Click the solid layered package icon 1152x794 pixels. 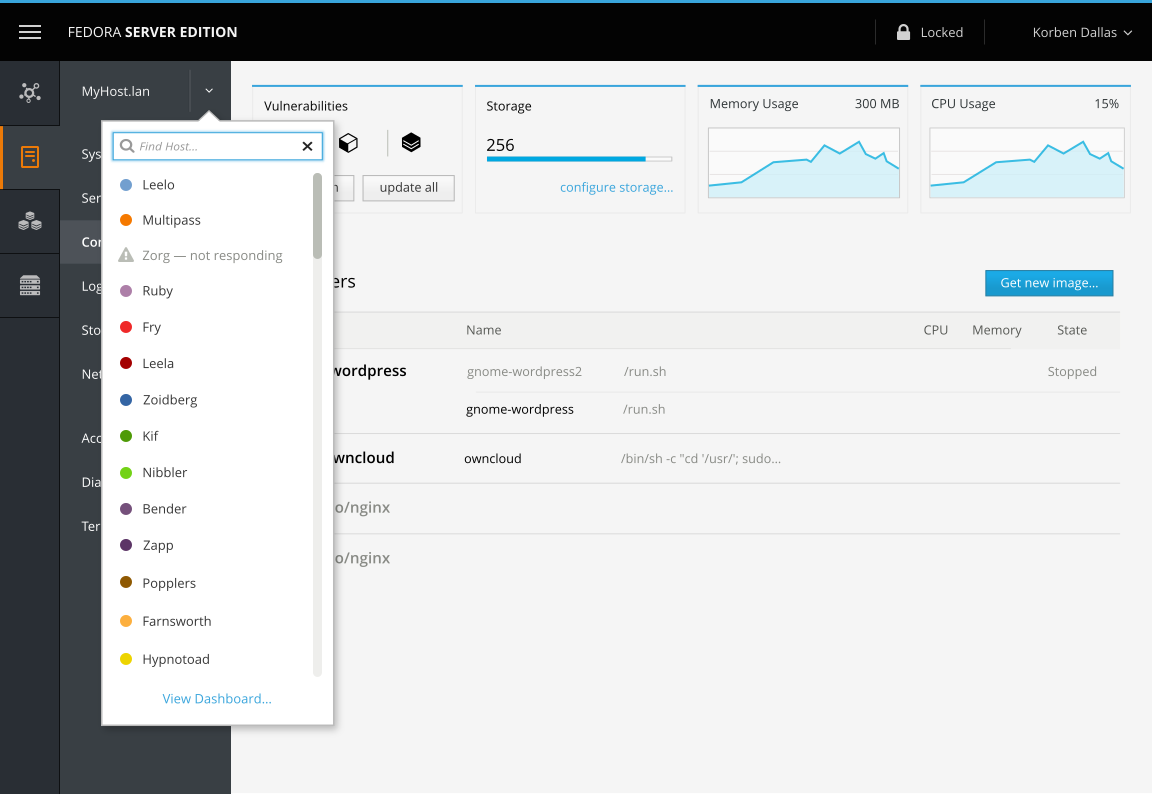pos(411,142)
